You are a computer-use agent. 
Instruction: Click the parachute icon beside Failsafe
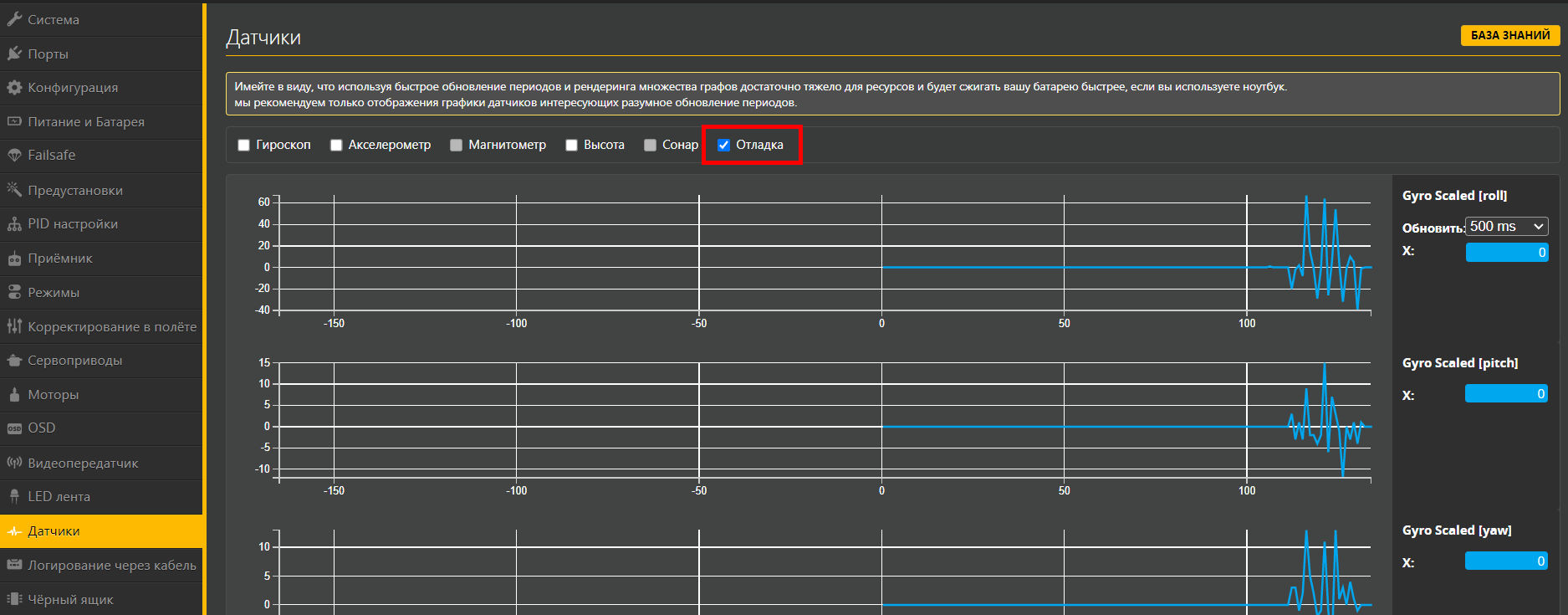[x=14, y=155]
